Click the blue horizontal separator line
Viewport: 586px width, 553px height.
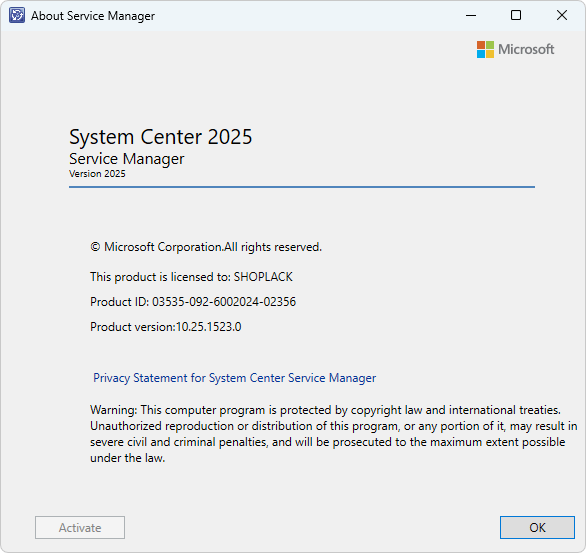[x=302, y=186]
